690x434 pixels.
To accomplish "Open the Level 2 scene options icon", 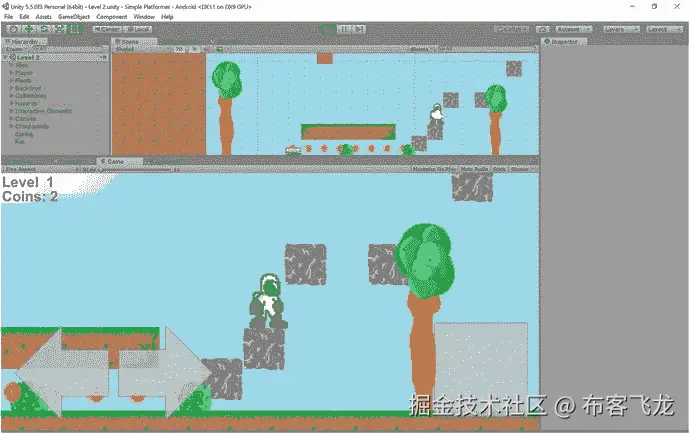I will click(x=103, y=57).
